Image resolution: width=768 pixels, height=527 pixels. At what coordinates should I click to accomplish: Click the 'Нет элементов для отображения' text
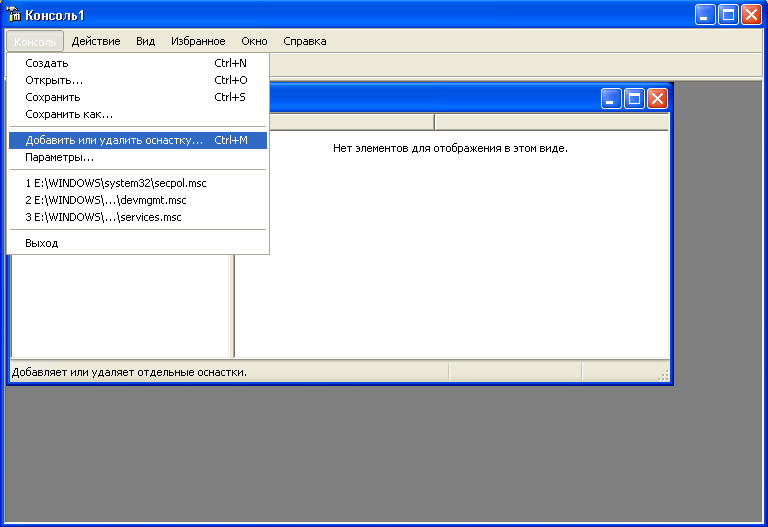[x=450, y=148]
